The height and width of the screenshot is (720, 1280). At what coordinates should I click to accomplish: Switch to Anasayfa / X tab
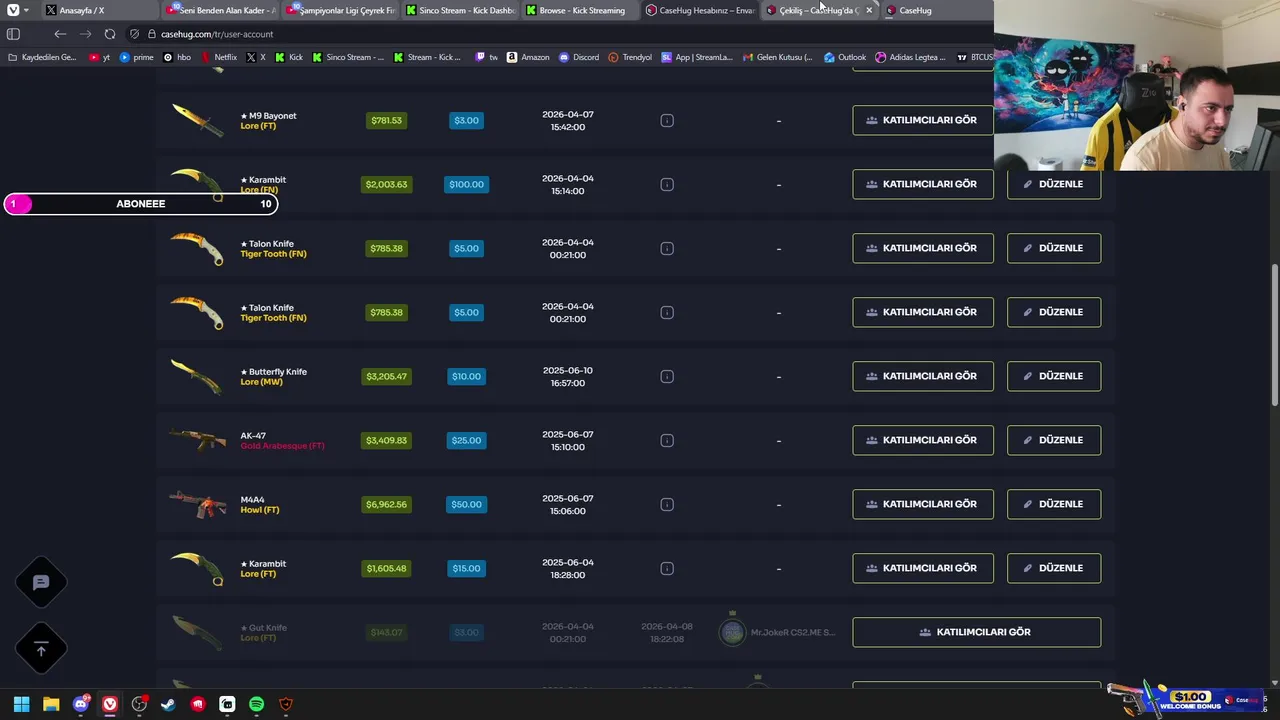[98, 10]
